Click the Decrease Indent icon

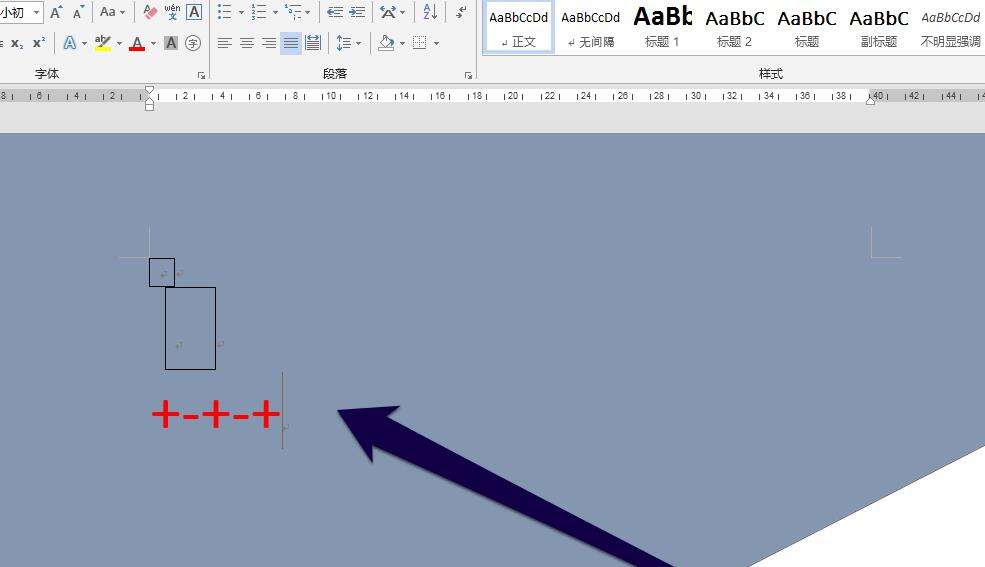click(335, 12)
